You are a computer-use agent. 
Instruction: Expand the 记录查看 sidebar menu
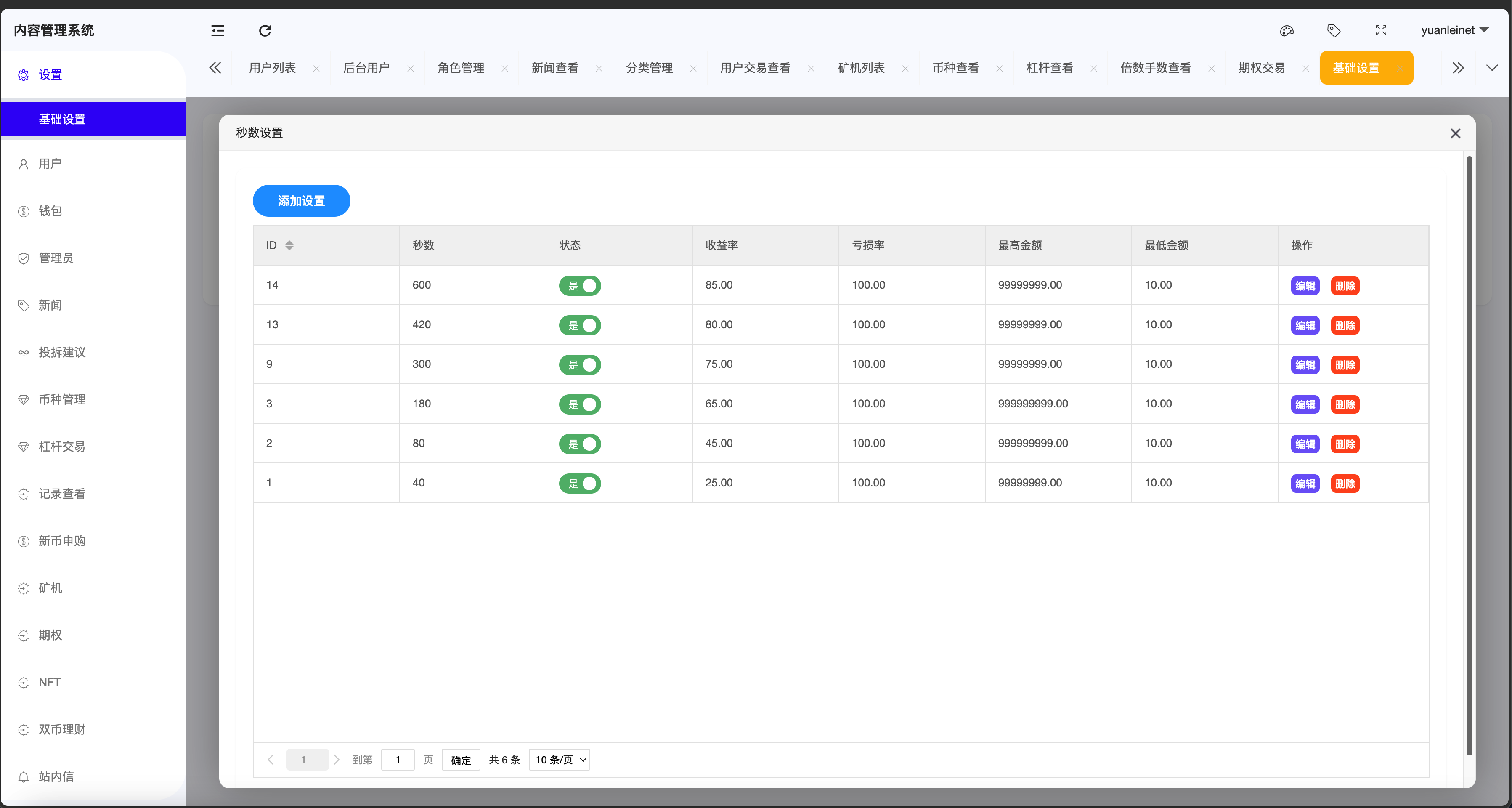point(93,494)
